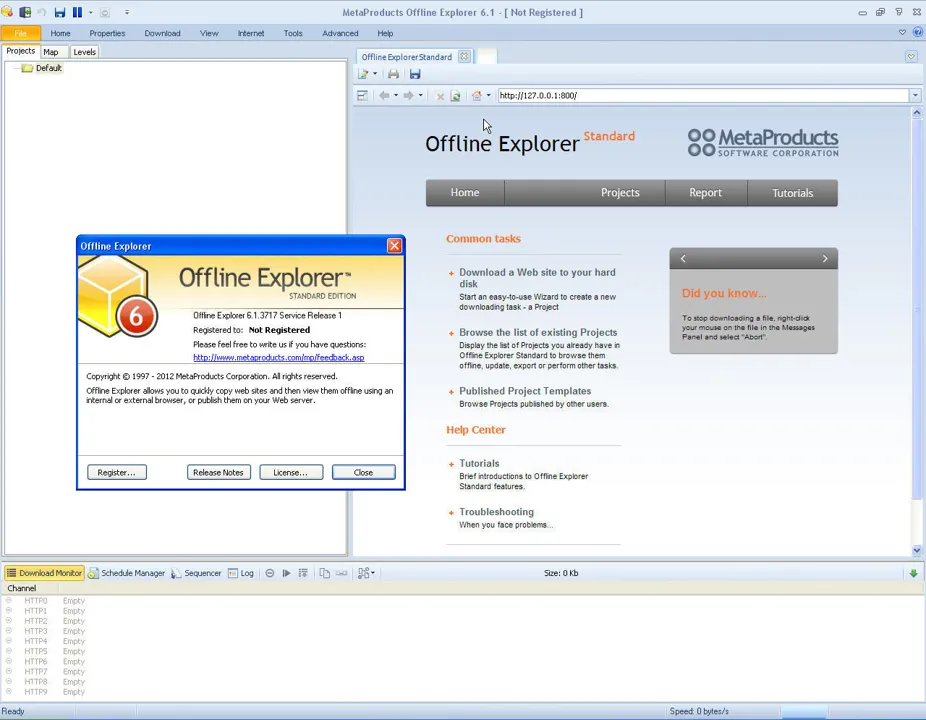Click Projects in the web page navigation bar
926x720 pixels.
point(620,193)
